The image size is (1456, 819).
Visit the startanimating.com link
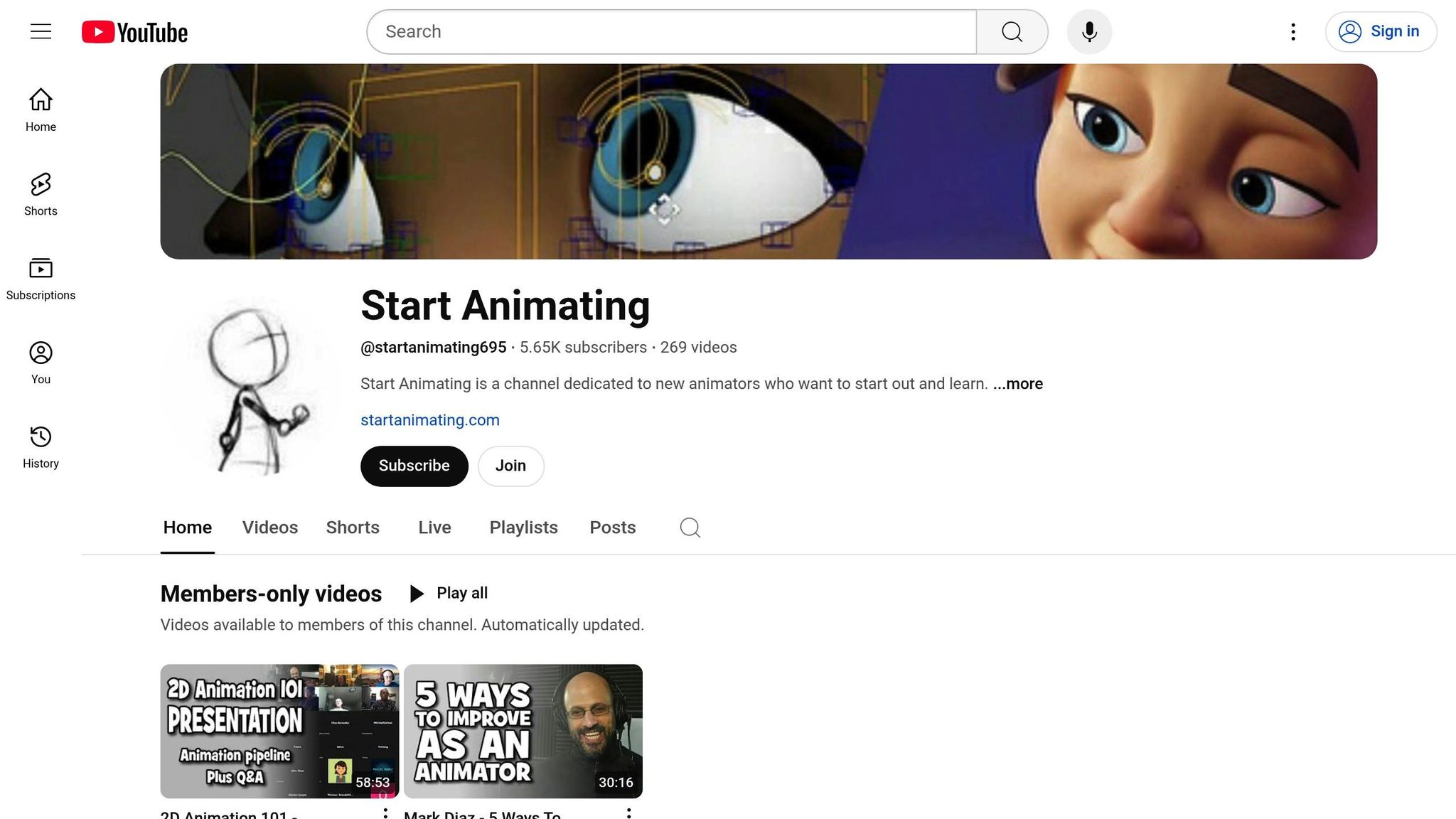(x=429, y=419)
